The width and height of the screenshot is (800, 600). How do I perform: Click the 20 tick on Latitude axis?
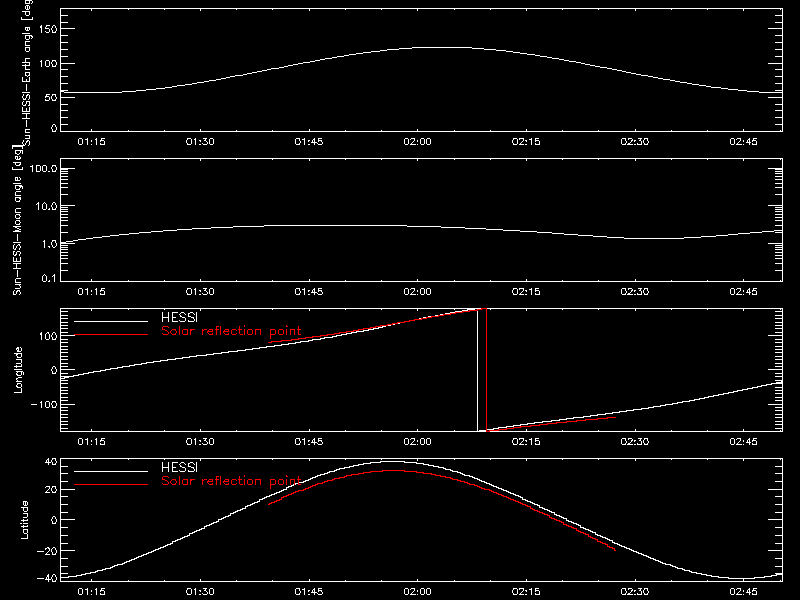point(51,489)
